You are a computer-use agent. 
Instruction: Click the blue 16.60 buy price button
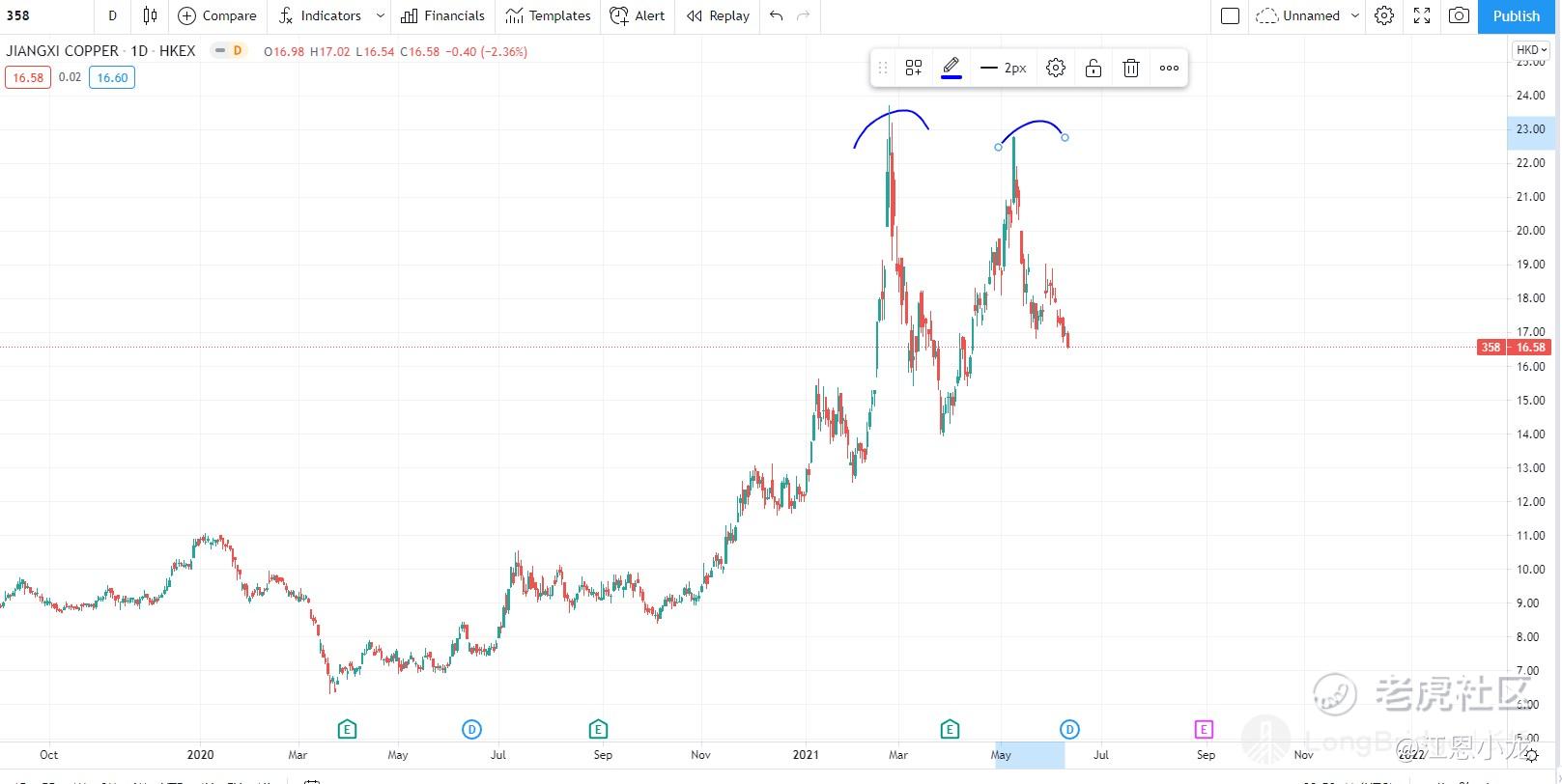pyautogui.click(x=112, y=78)
